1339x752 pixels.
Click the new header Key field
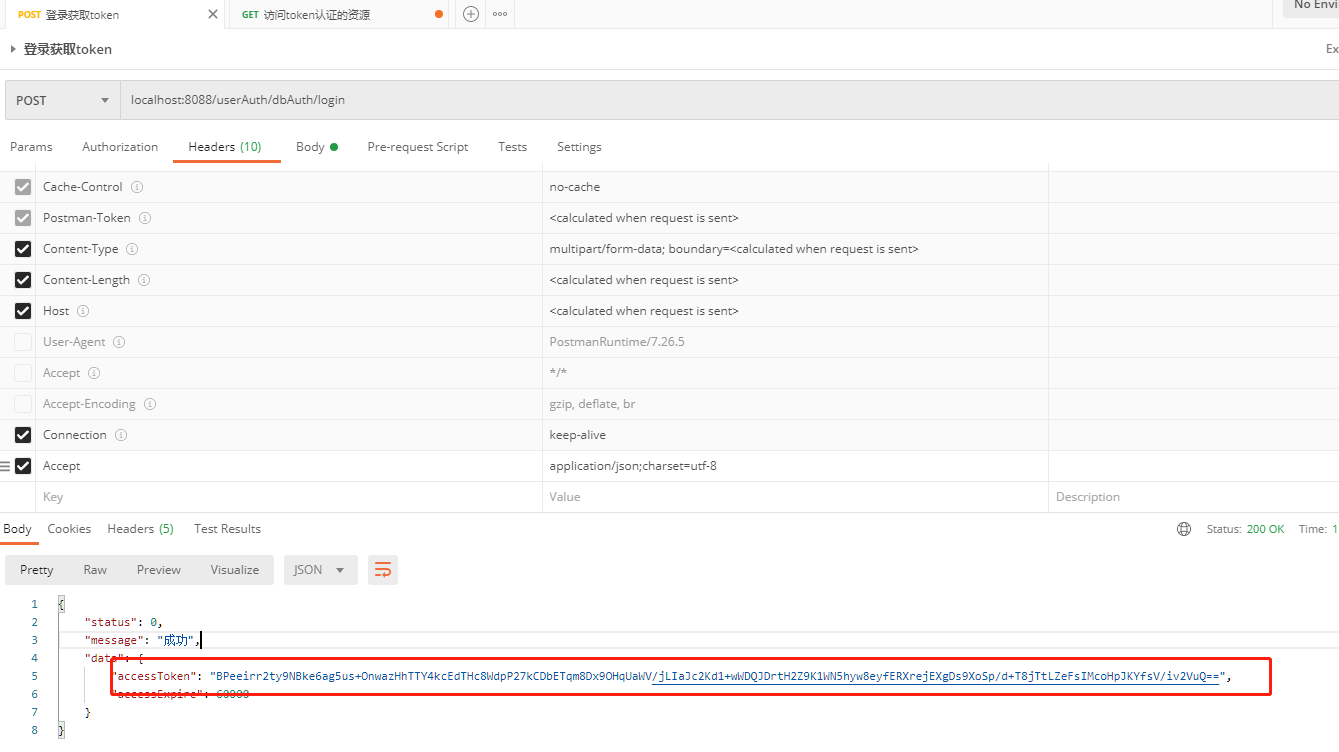tap(289, 497)
